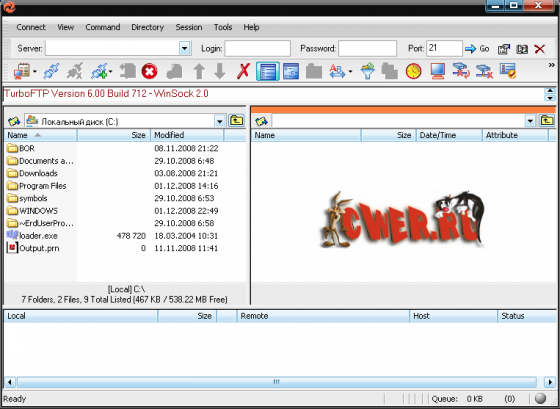The image size is (560, 409).
Task: Open the Site Manager icon
Action: pyautogui.click(x=22, y=71)
